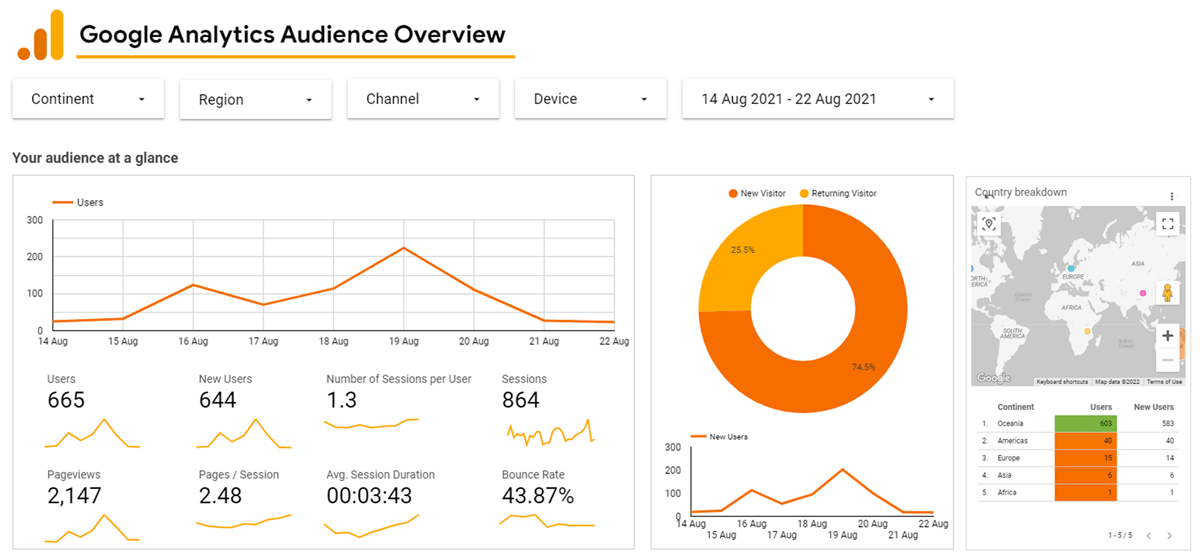Image resolution: width=1200 pixels, height=559 pixels.
Task: Open the map Terms of Use link
Action: tap(1164, 382)
